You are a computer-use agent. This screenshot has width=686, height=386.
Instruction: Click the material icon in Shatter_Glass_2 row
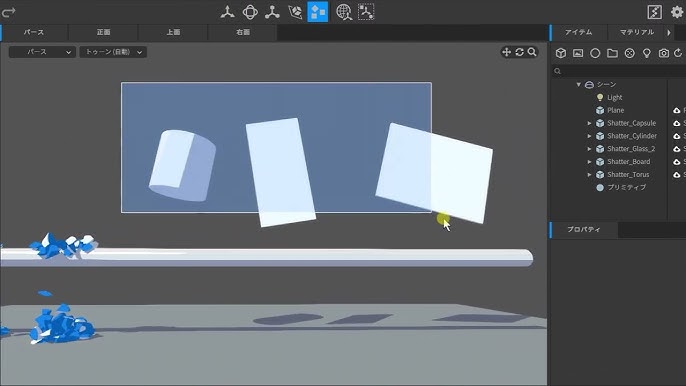coord(677,149)
